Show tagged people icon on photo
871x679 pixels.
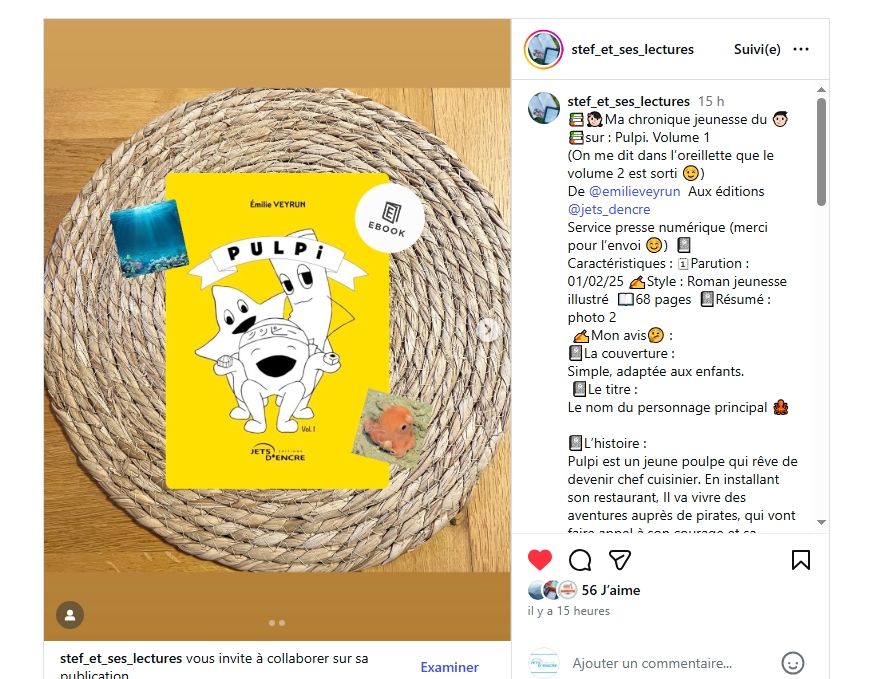(70, 615)
